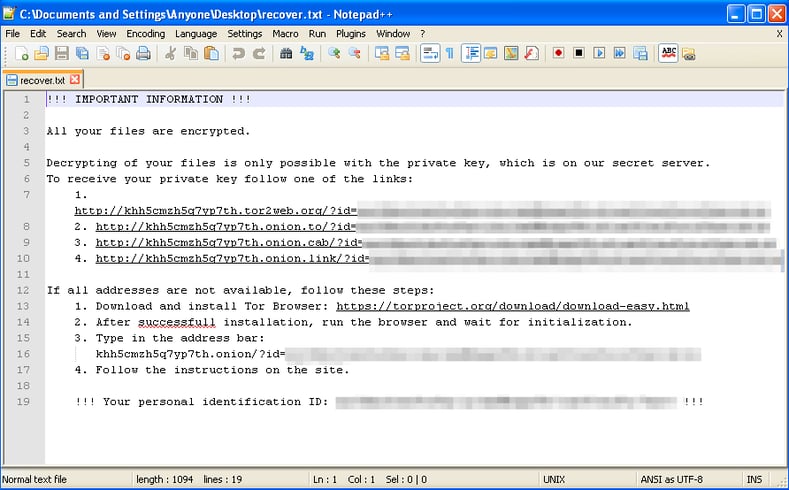789x490 pixels.
Task: Click the Cut scissors icon
Action: tap(171, 53)
